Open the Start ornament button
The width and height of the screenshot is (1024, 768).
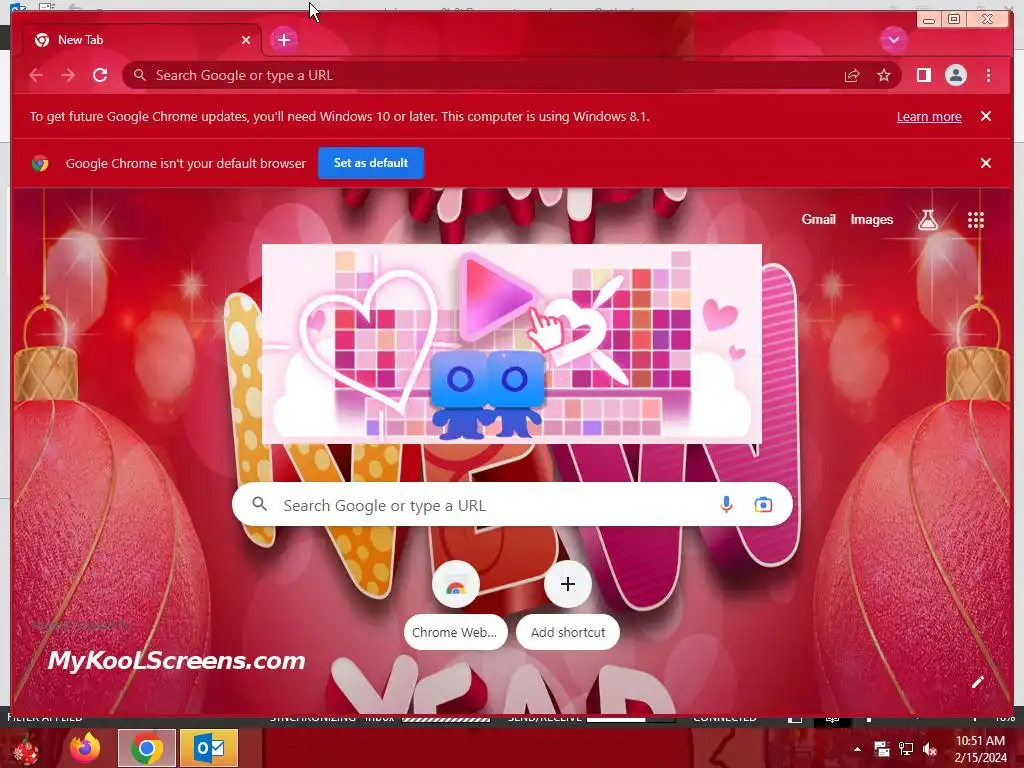coord(26,750)
